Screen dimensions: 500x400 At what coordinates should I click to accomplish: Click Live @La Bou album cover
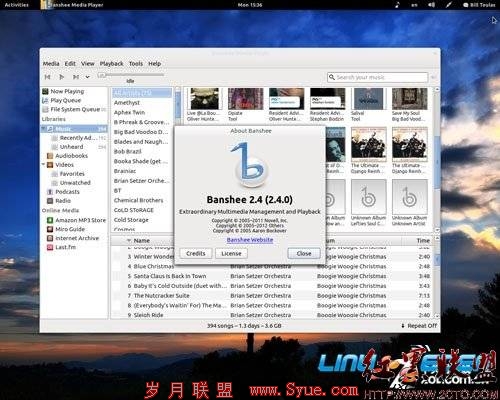pyautogui.click(x=204, y=99)
